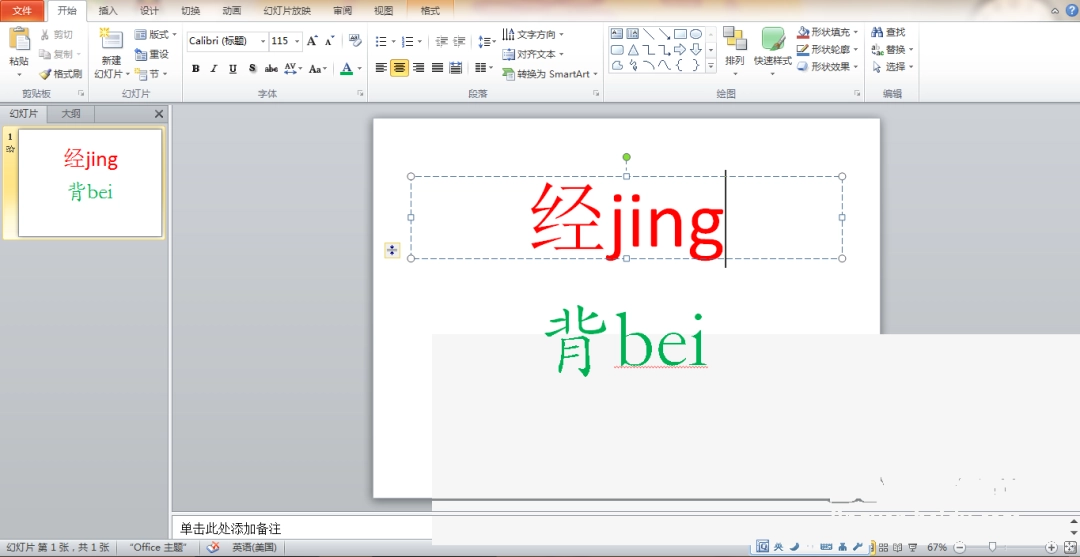Select the vertical text box shape

pyautogui.click(x=632, y=34)
